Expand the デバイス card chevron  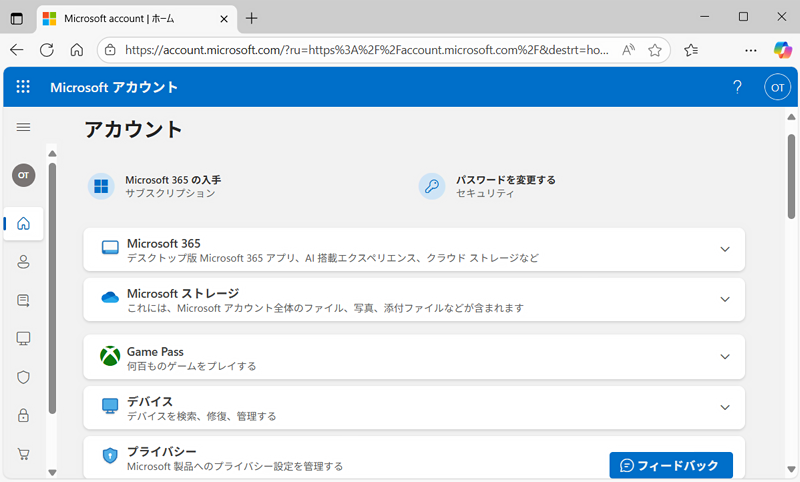[x=724, y=407]
